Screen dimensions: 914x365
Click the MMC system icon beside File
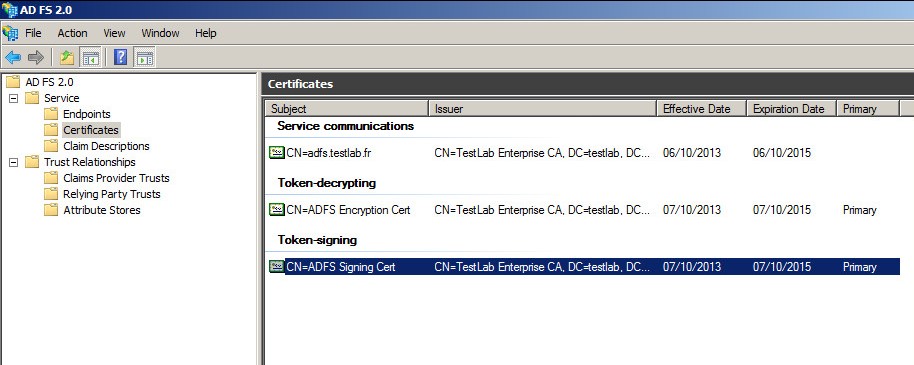(x=10, y=33)
